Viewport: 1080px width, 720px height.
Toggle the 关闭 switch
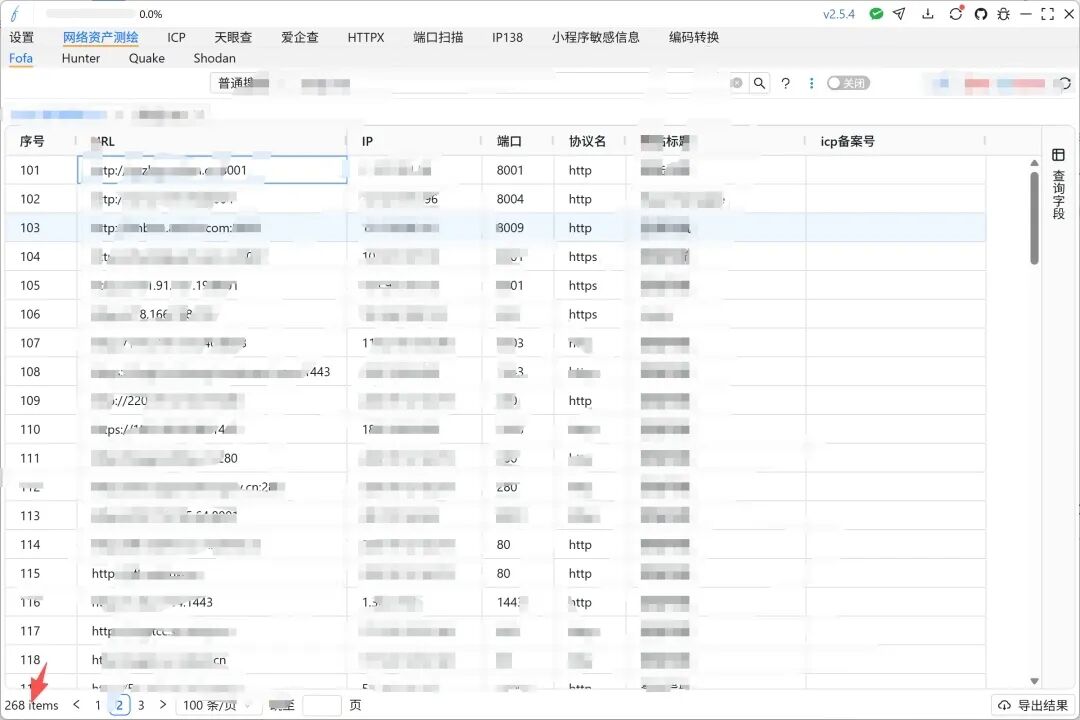(x=849, y=83)
